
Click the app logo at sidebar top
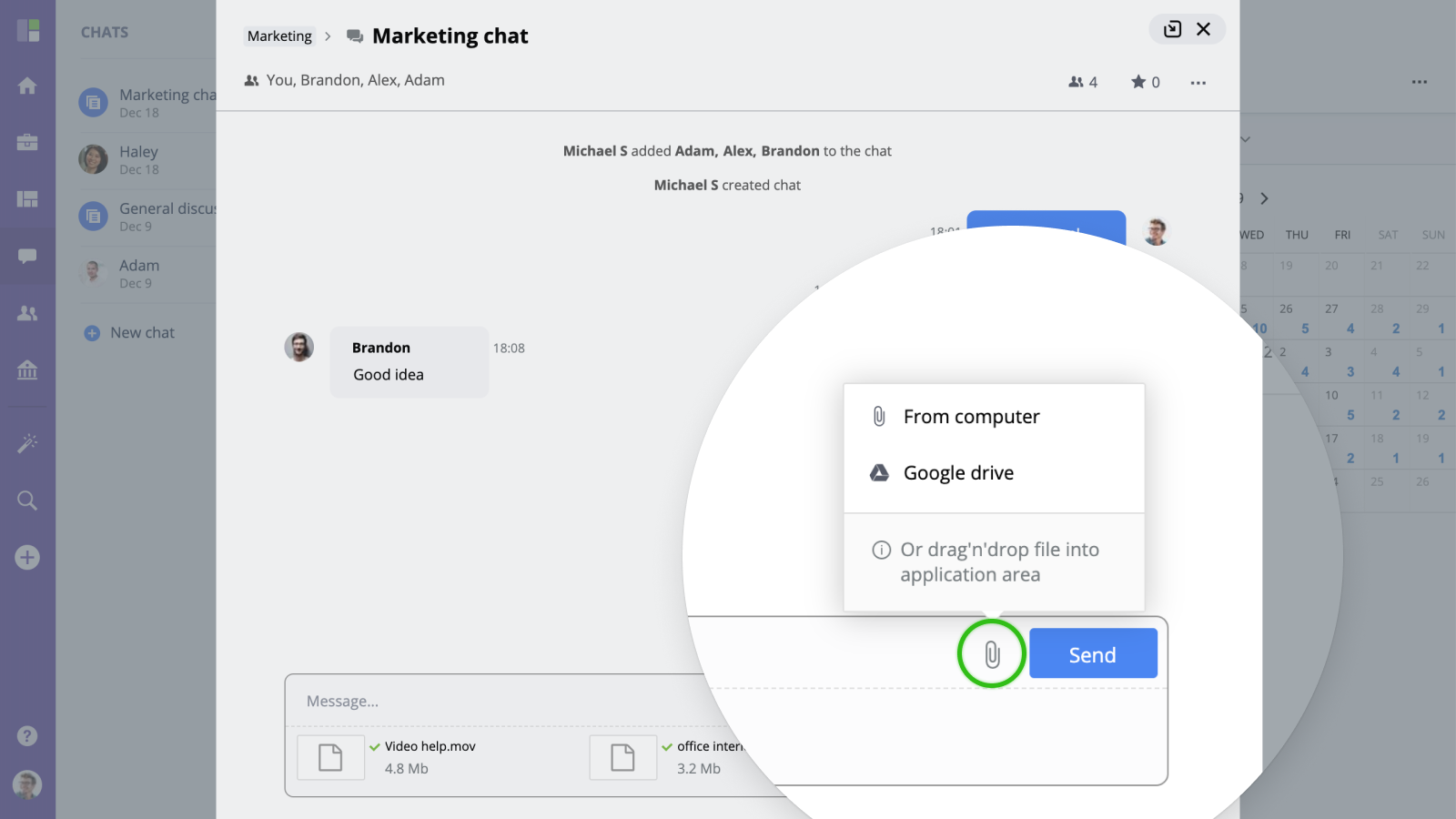pyautogui.click(x=28, y=31)
